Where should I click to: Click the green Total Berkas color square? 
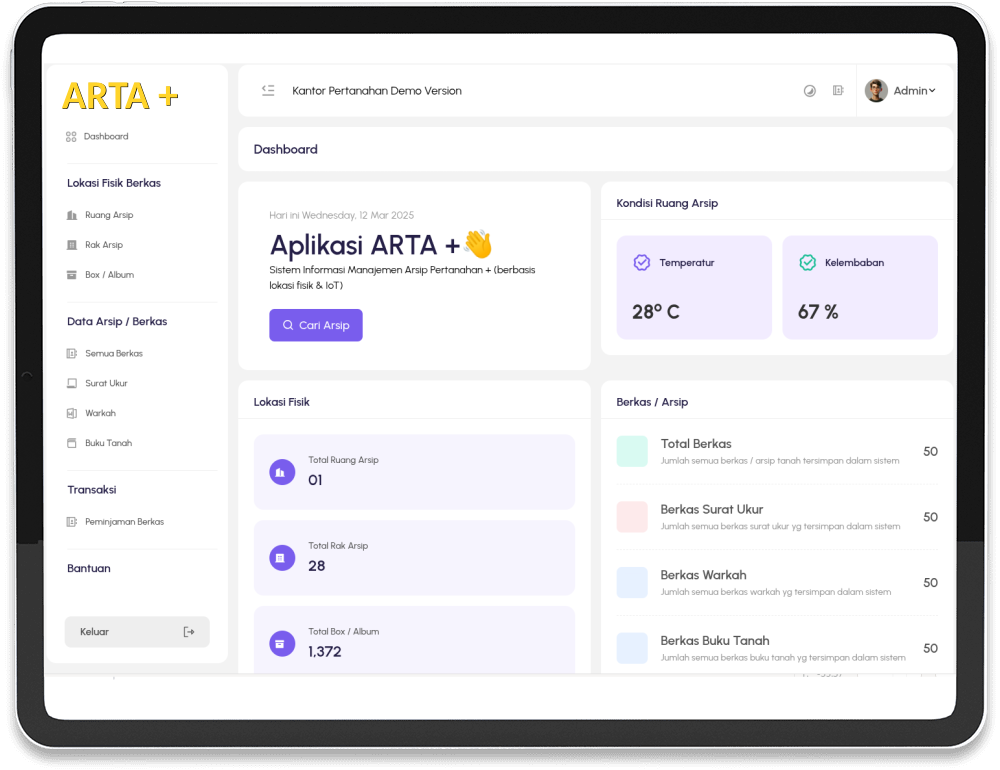632,451
